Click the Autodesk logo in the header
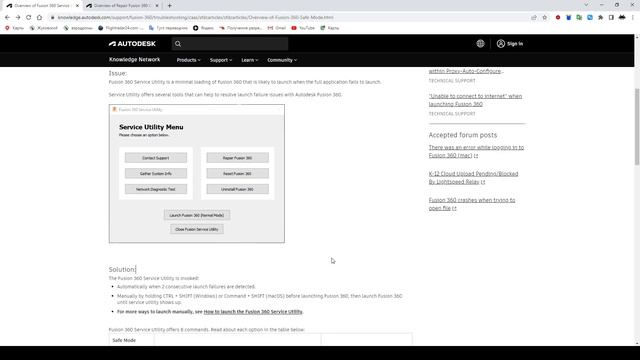This screenshot has height=360, width=640. tap(132, 44)
